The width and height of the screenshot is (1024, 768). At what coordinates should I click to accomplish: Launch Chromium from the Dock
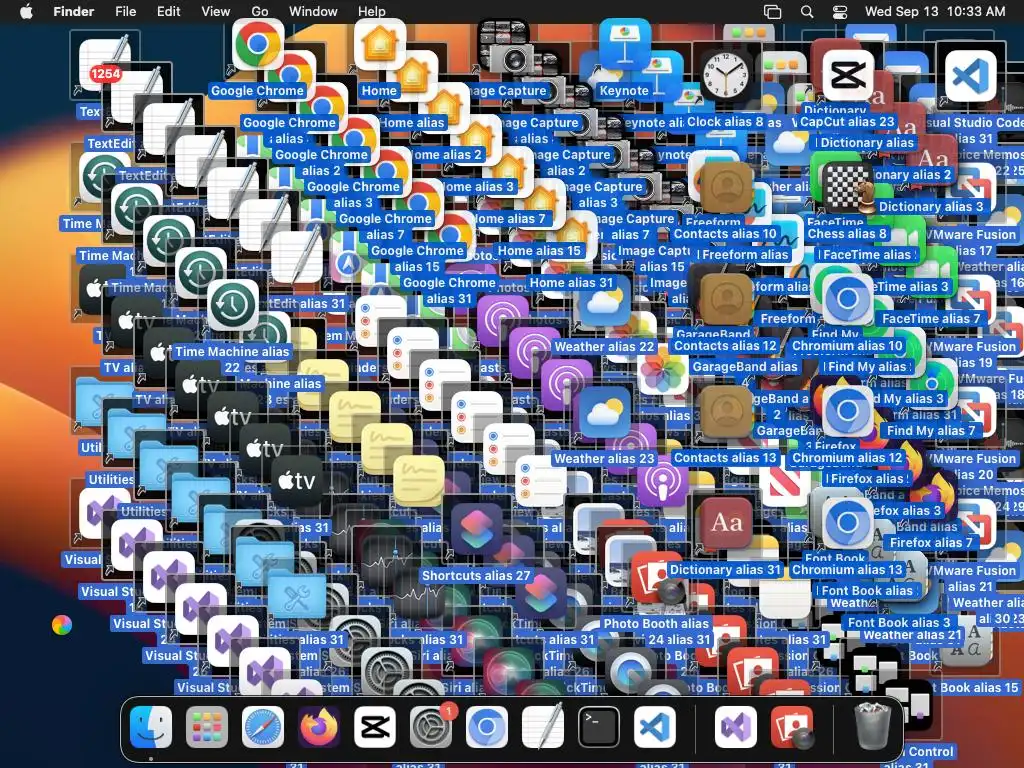click(487, 727)
